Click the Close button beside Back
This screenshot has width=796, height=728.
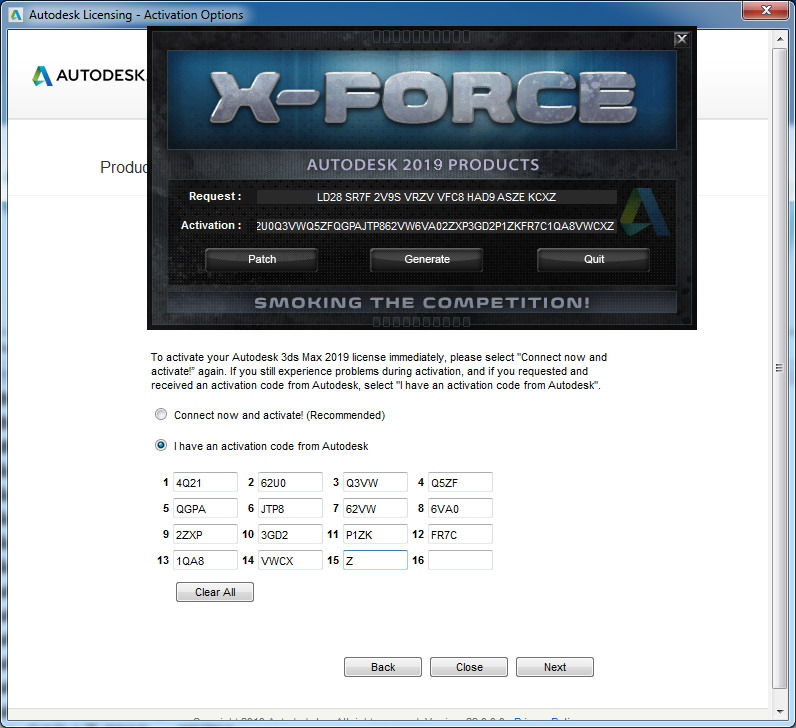pos(469,667)
